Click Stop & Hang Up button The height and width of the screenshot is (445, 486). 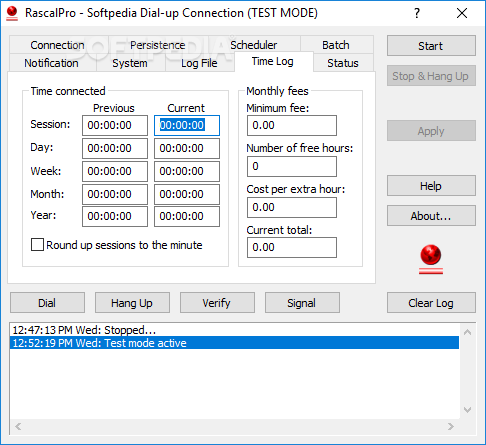[431, 76]
